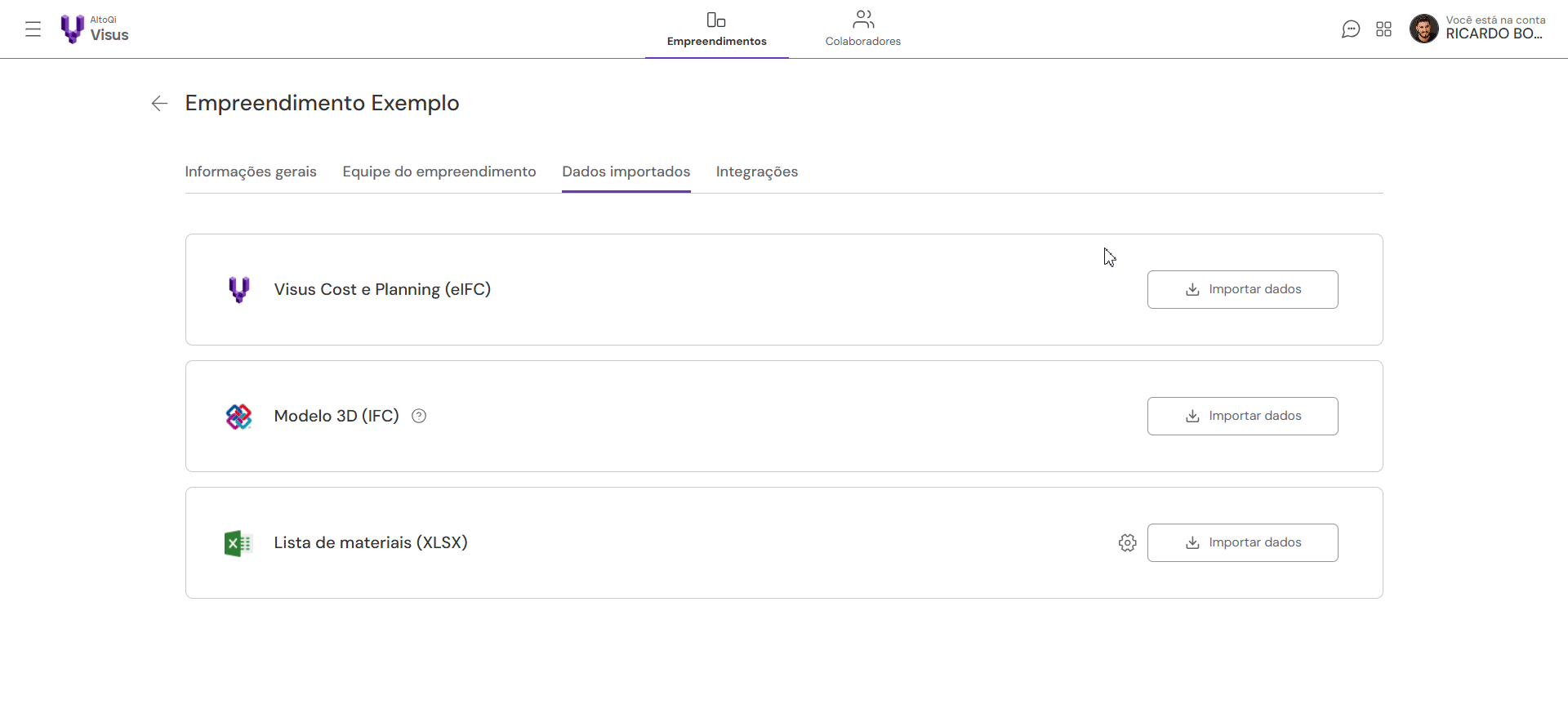Image resolution: width=1568 pixels, height=718 pixels.
Task: Import data for Lista de materiais (XLSX)
Action: [x=1242, y=542]
